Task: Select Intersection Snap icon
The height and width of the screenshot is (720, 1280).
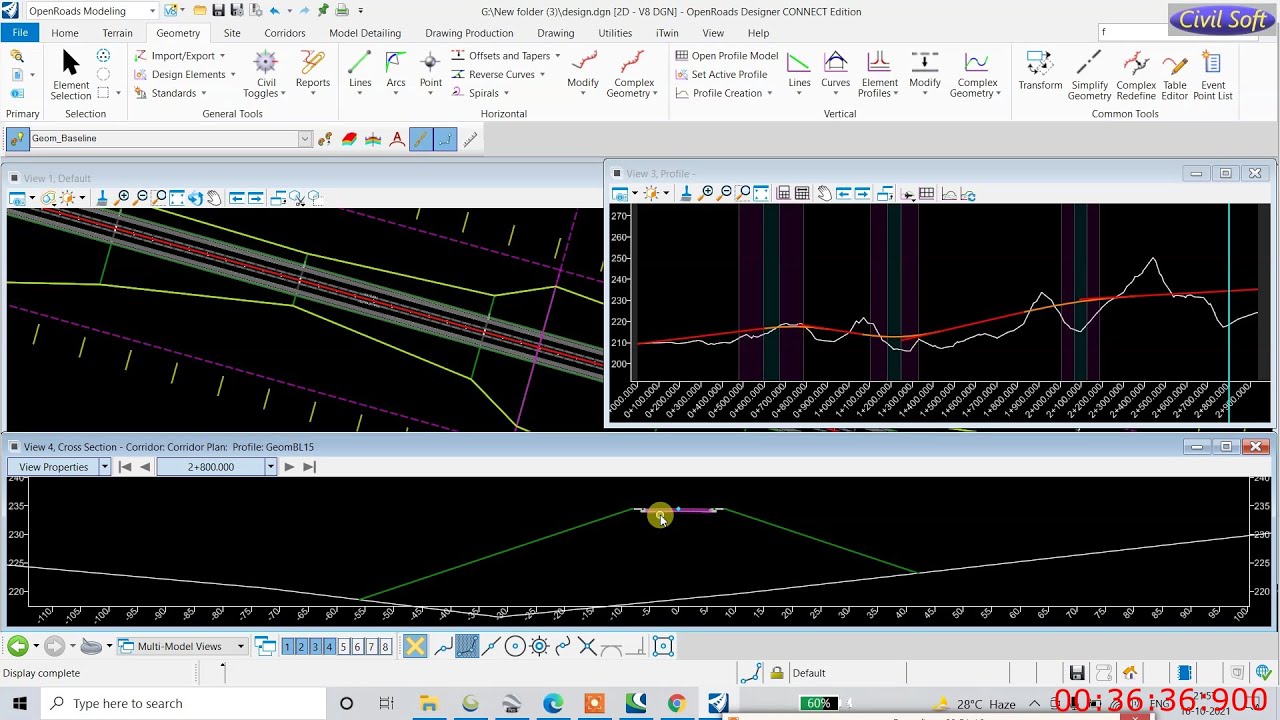Action: [586, 646]
